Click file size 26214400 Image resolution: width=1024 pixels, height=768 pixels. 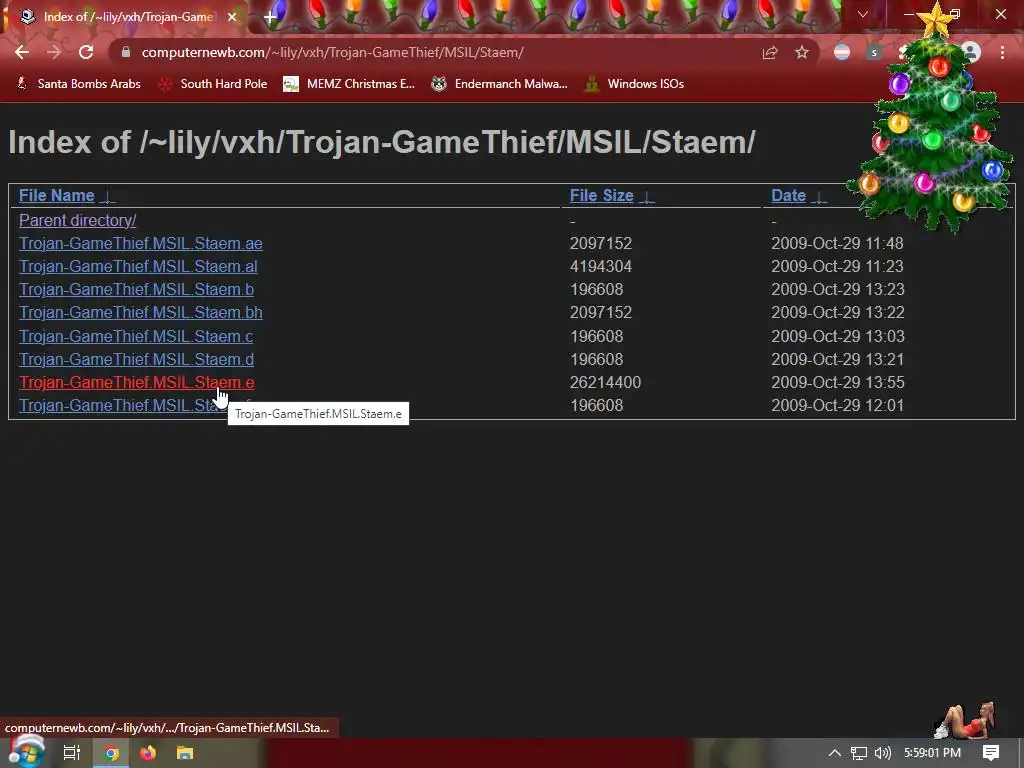(x=605, y=382)
